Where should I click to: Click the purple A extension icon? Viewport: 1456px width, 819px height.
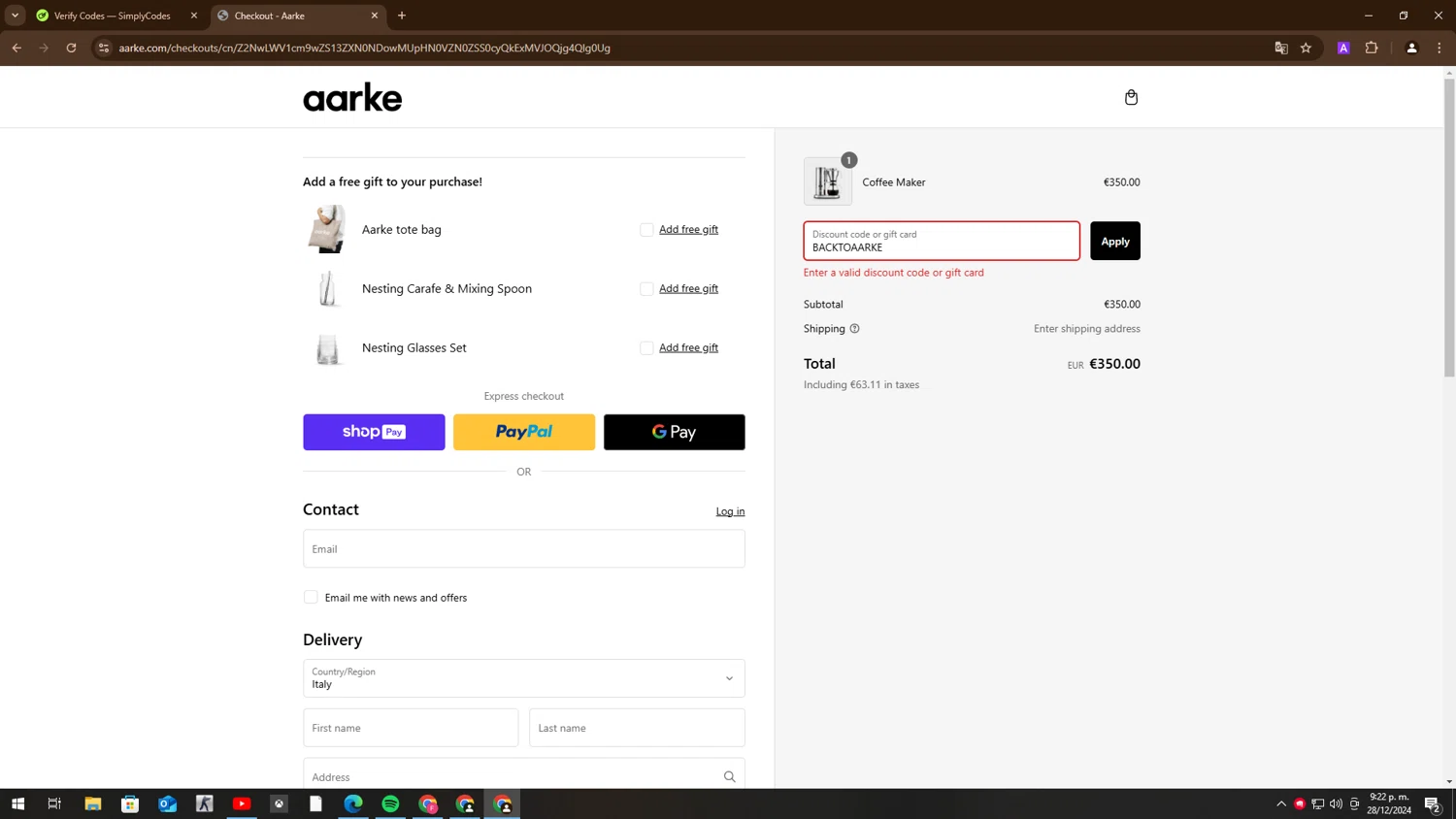[1343, 48]
